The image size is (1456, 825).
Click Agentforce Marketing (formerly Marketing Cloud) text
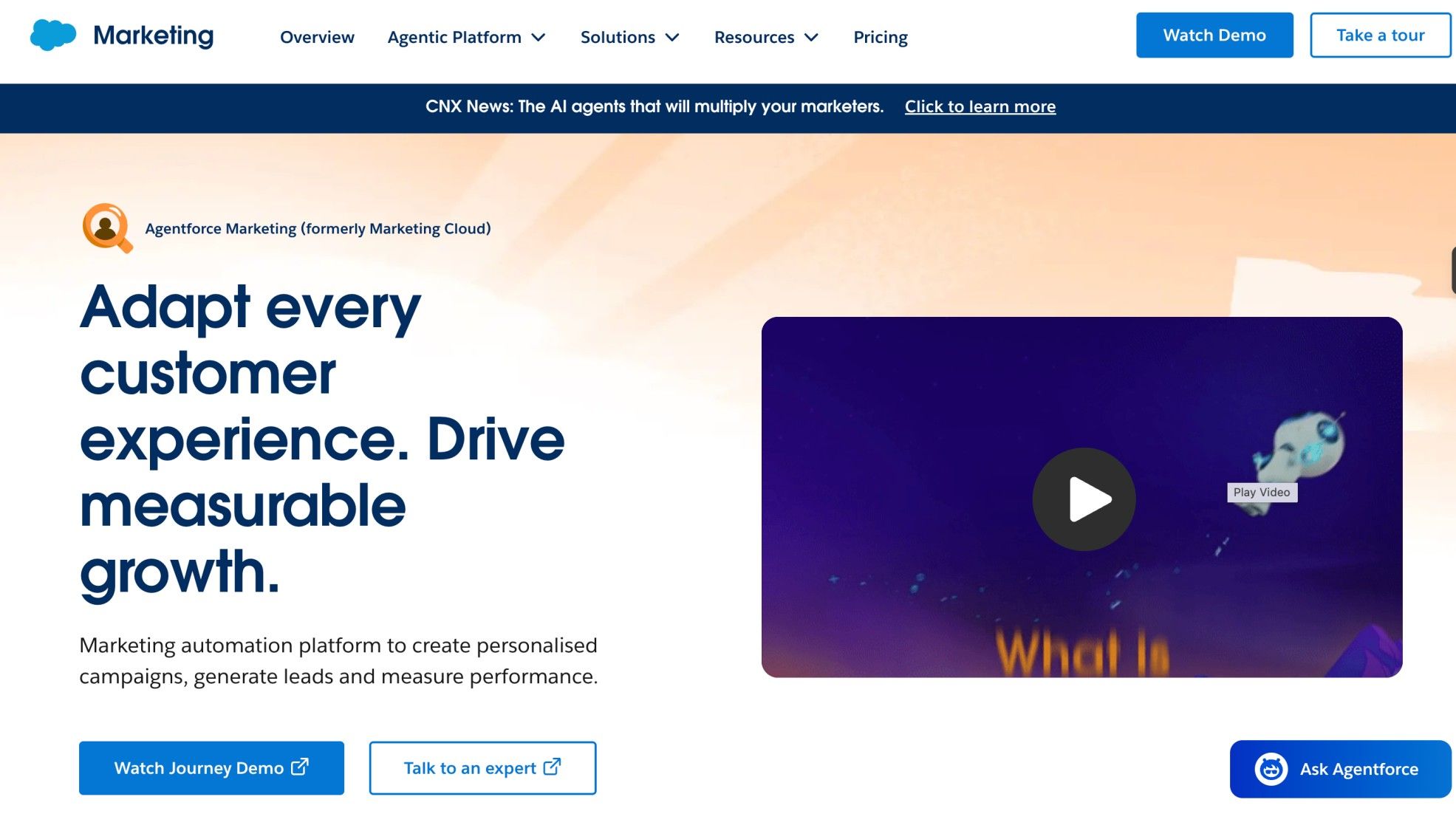click(318, 228)
